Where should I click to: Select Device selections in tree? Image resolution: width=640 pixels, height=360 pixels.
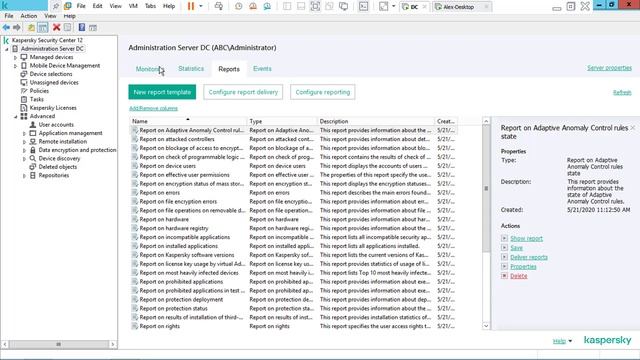coord(51,74)
